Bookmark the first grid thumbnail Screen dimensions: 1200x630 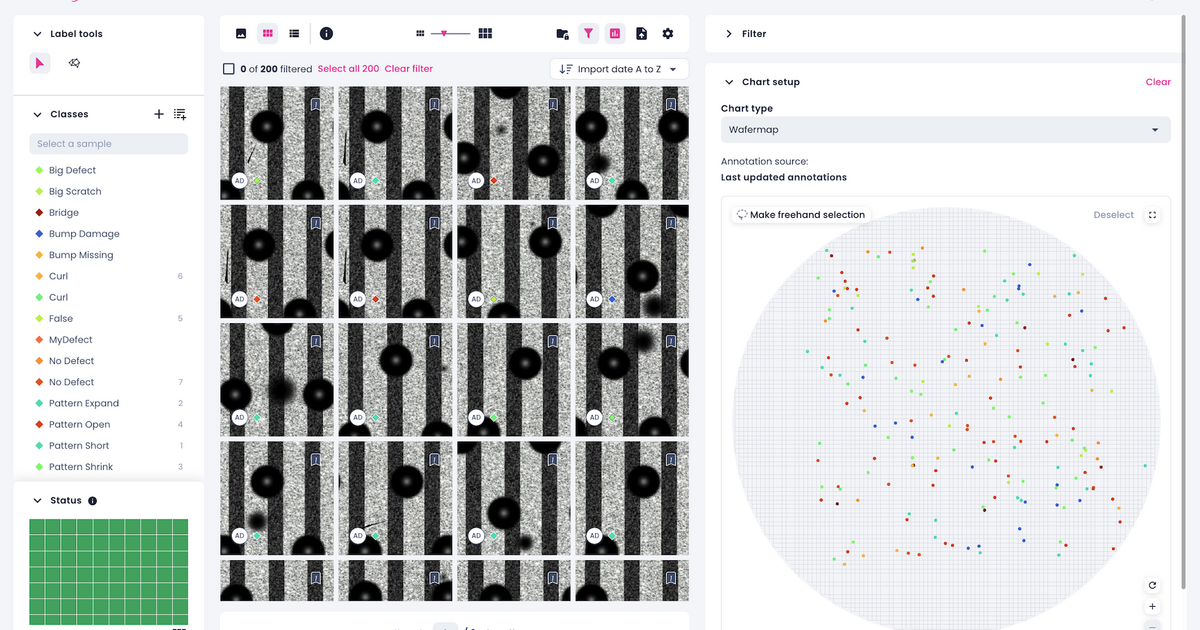pos(316,103)
